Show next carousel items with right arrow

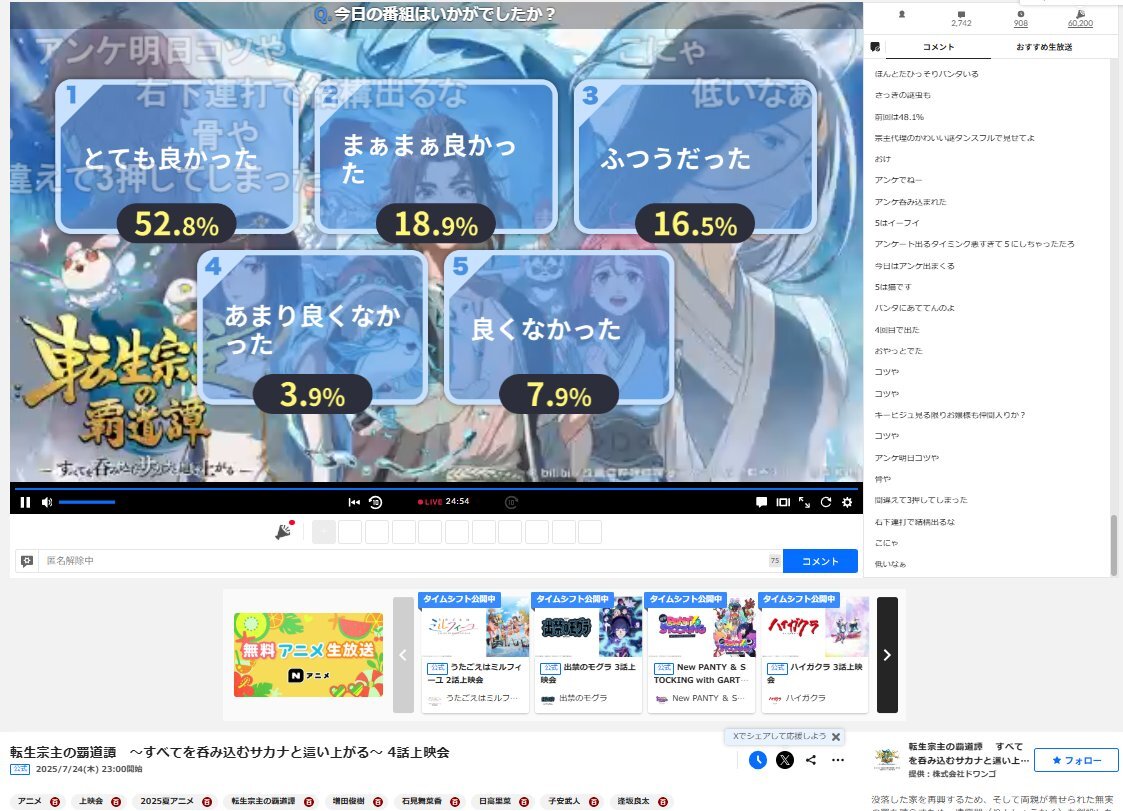tap(887, 655)
